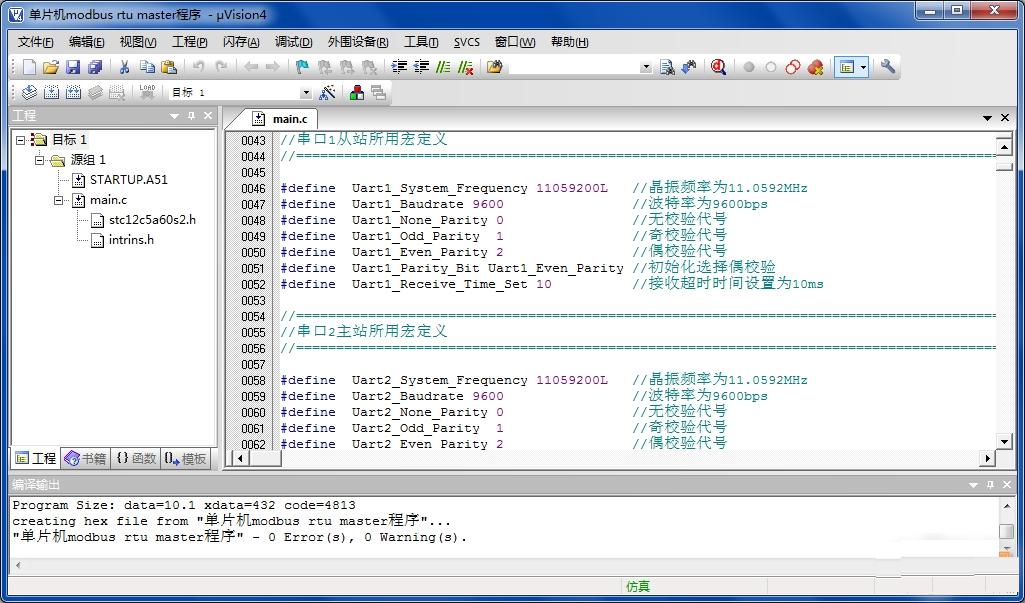Toggle the window layout view button

click(847, 67)
